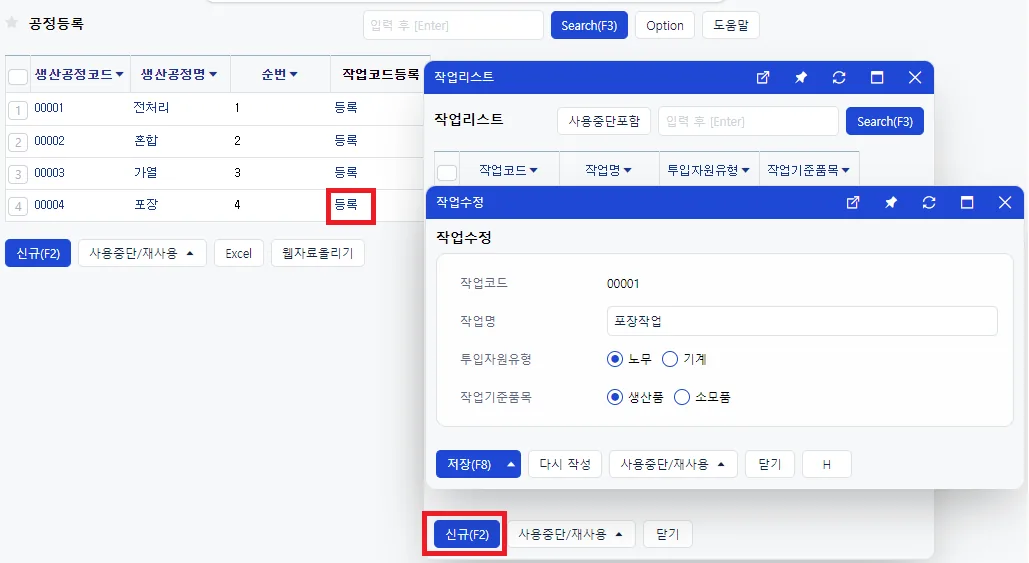Screen dimensions: 1029x563
Task: Close the 작업리스트 window
Action: pos(915,77)
